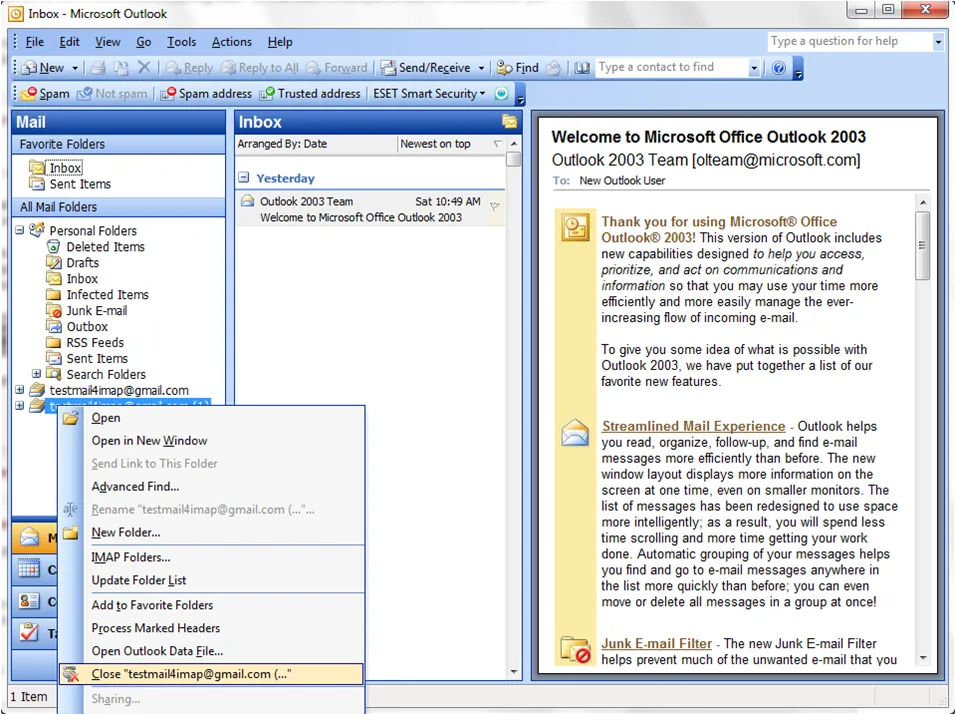Screen dimensions: 956x715
Task: Expand the Search Folders node
Action: tap(37, 375)
